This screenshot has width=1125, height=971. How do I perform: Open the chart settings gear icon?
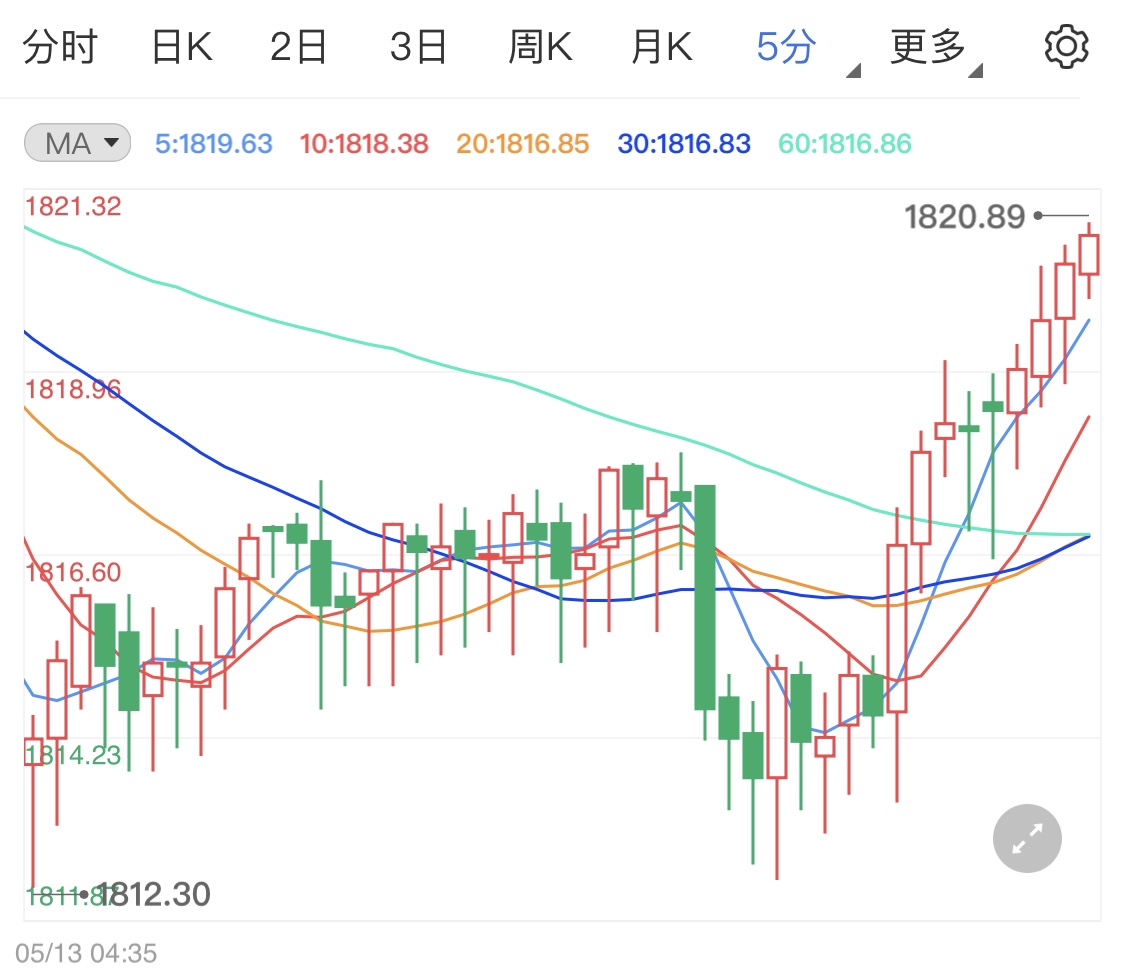coord(1066,47)
